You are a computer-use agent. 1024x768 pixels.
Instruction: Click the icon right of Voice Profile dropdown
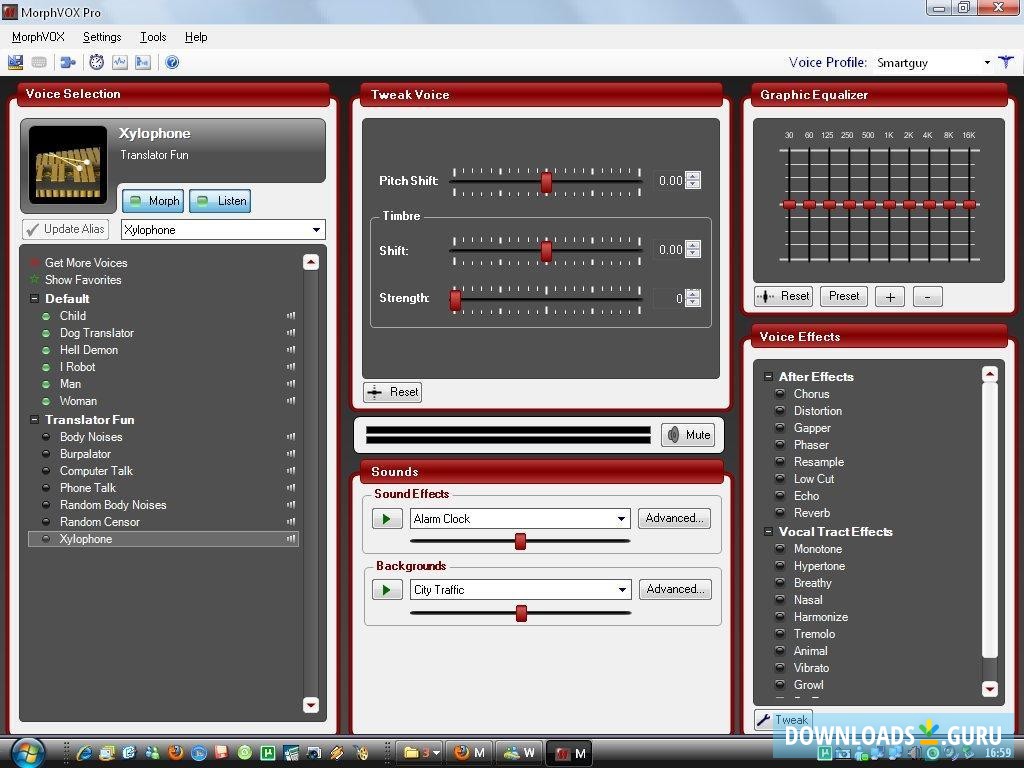tap(1006, 62)
